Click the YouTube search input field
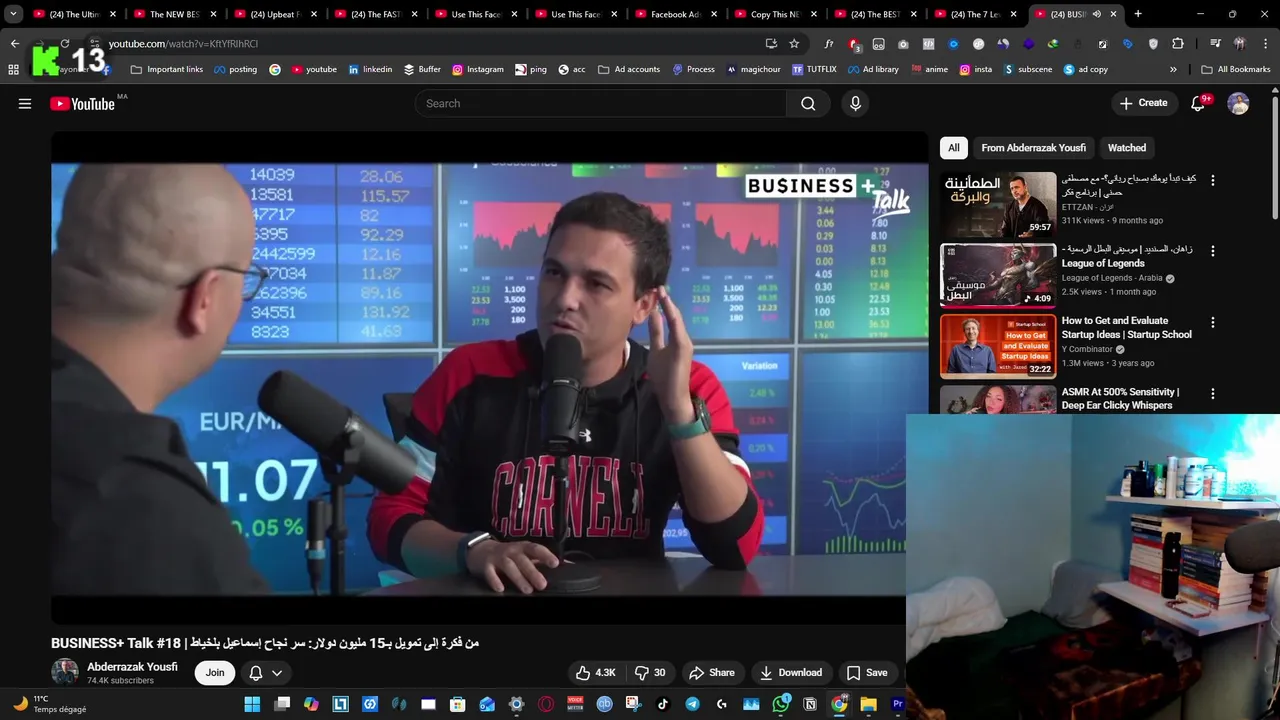Screen dimensions: 1280x720 point(600,104)
